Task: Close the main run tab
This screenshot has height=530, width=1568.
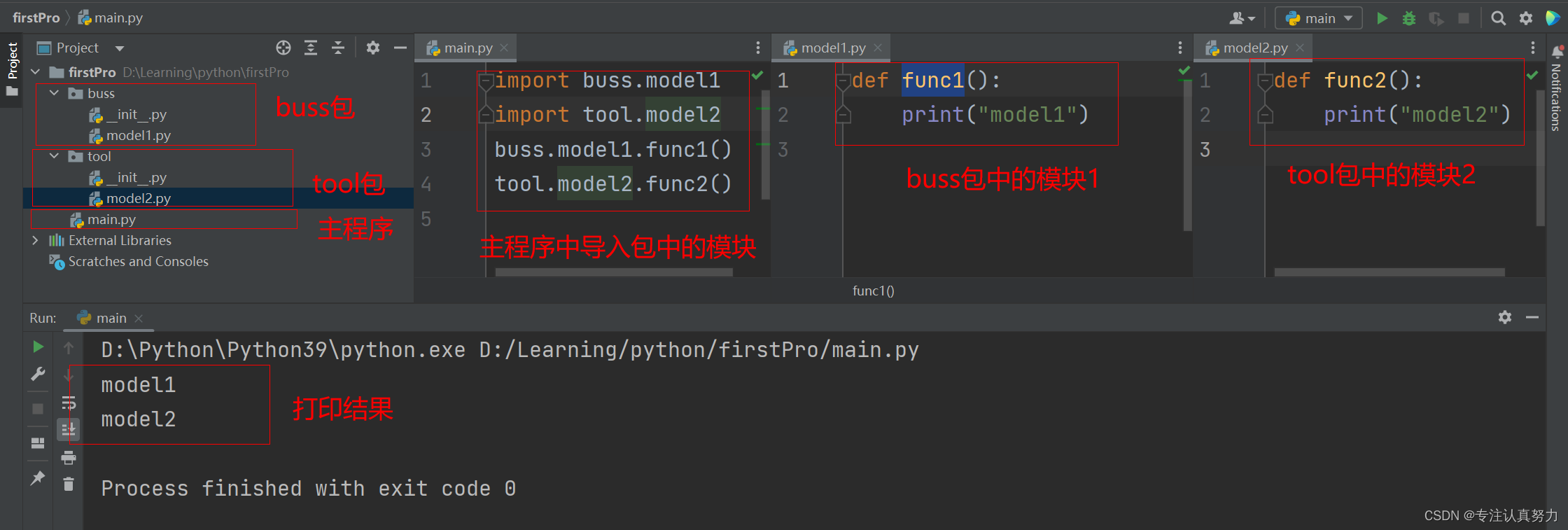Action: 139,319
